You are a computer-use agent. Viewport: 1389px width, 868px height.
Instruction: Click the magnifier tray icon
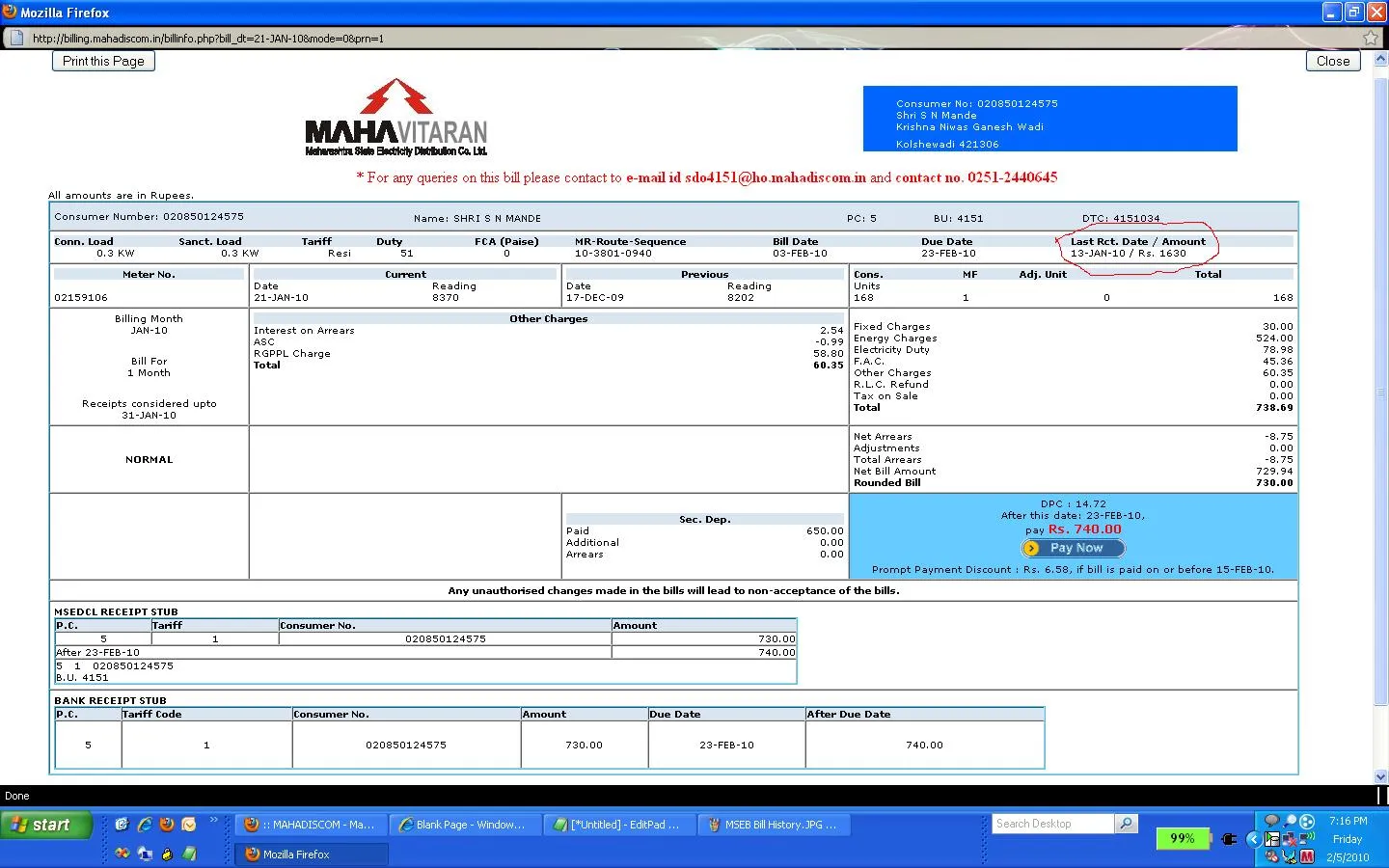pos(1290,821)
